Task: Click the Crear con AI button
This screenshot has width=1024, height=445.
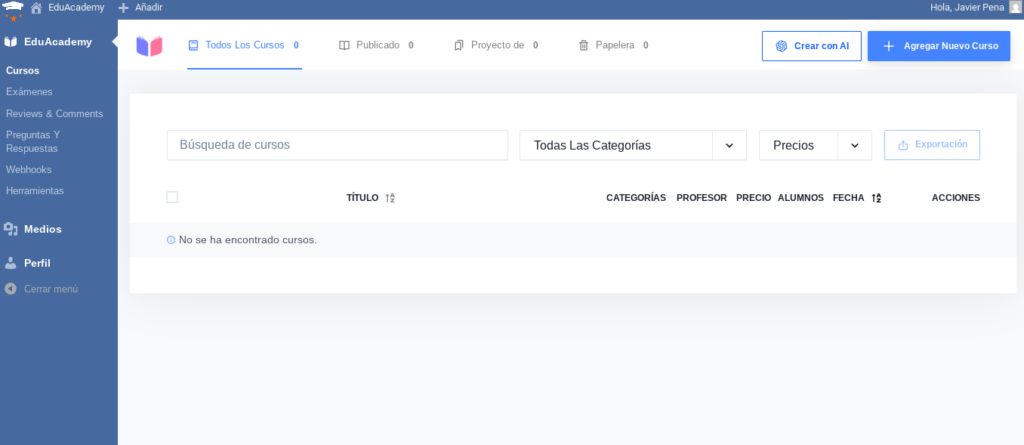Action: [x=812, y=46]
